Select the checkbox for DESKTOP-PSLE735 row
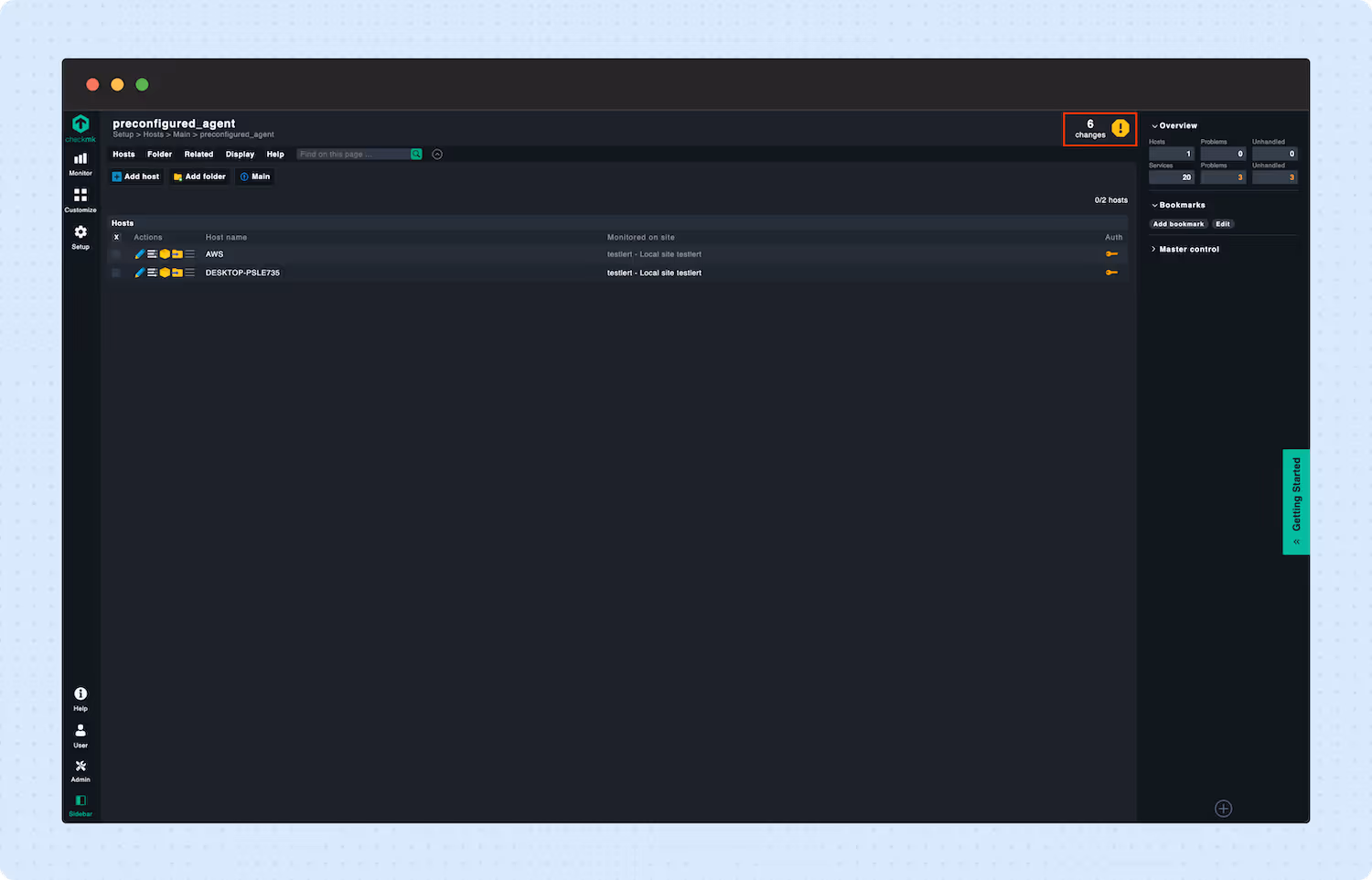Screen dimensions: 1372x880 click(116, 272)
